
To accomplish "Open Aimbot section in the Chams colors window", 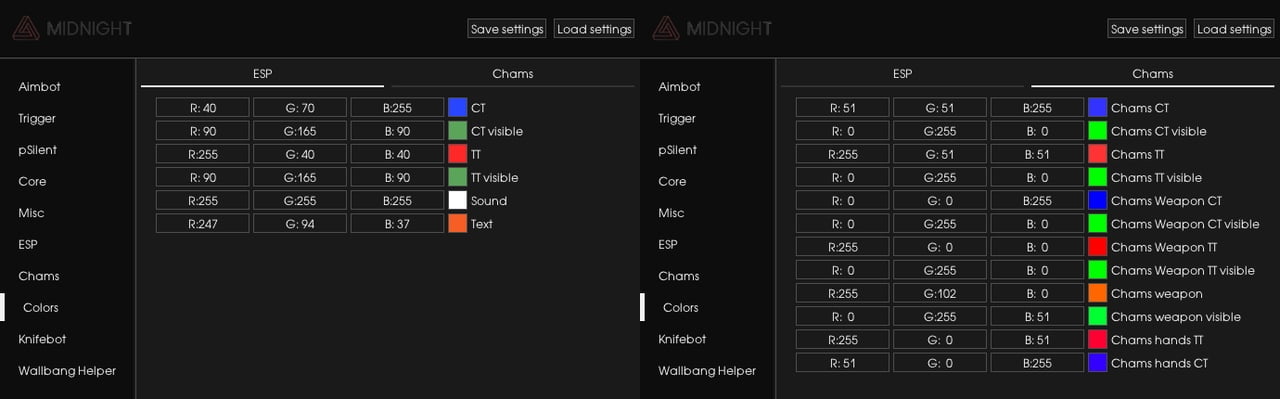I will click(x=679, y=87).
